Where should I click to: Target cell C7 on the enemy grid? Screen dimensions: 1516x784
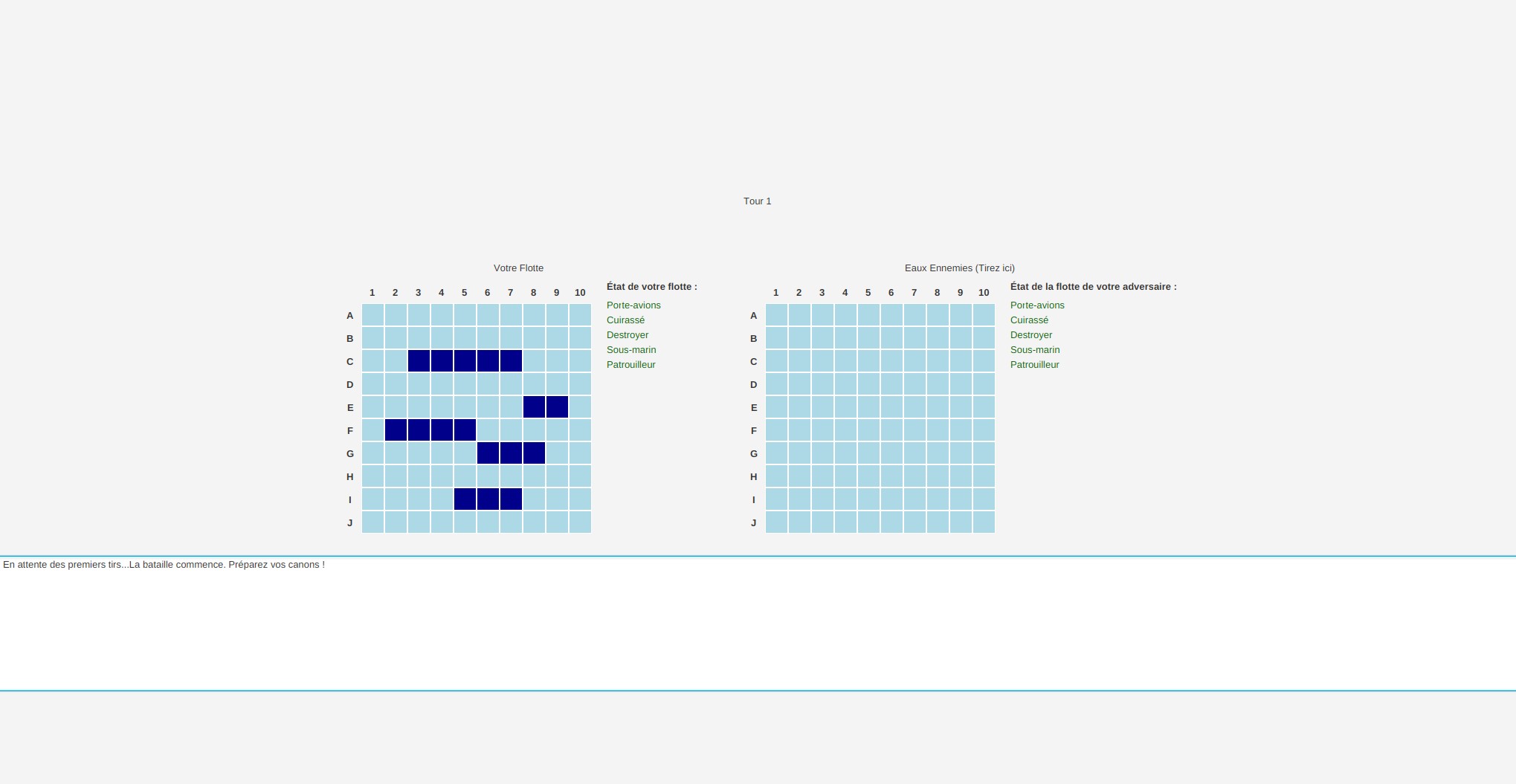pyautogui.click(x=915, y=361)
